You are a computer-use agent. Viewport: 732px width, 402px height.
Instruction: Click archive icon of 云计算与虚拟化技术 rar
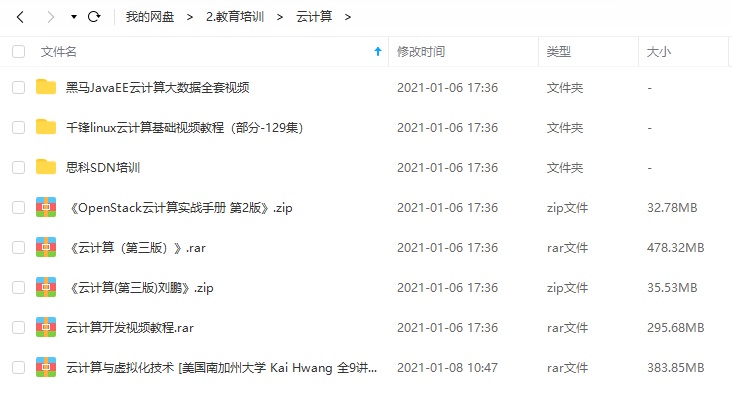click(46, 367)
